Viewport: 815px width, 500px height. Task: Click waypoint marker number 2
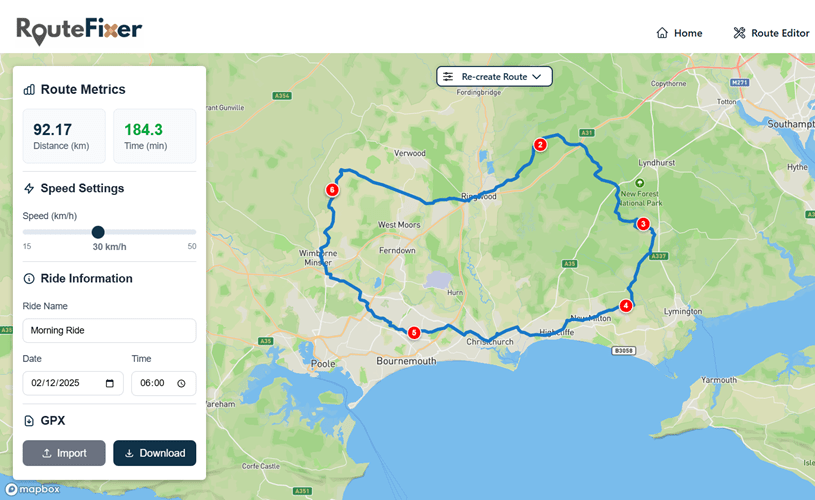[540, 144]
